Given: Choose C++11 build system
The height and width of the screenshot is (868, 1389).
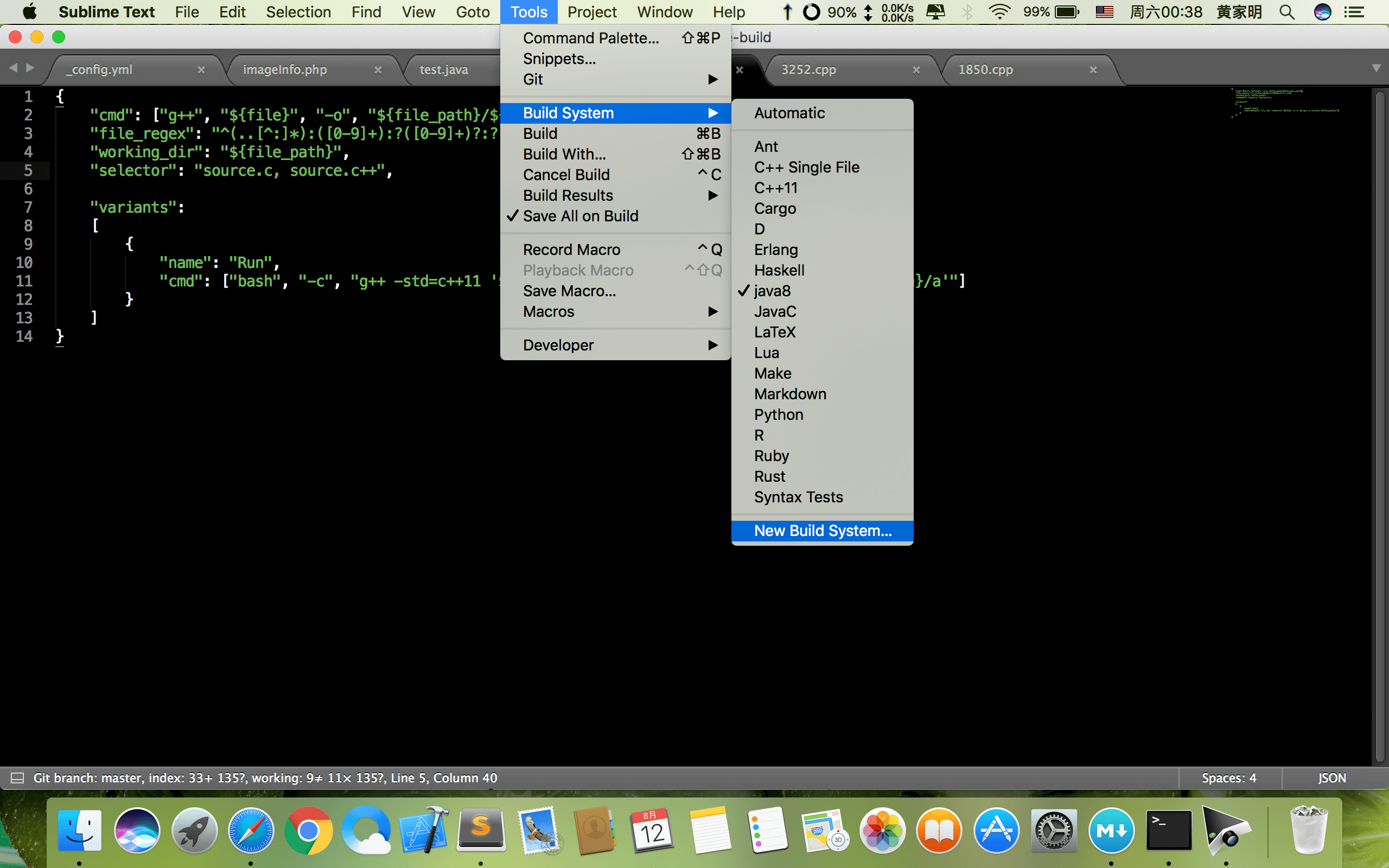Looking at the screenshot, I should [x=822, y=188].
